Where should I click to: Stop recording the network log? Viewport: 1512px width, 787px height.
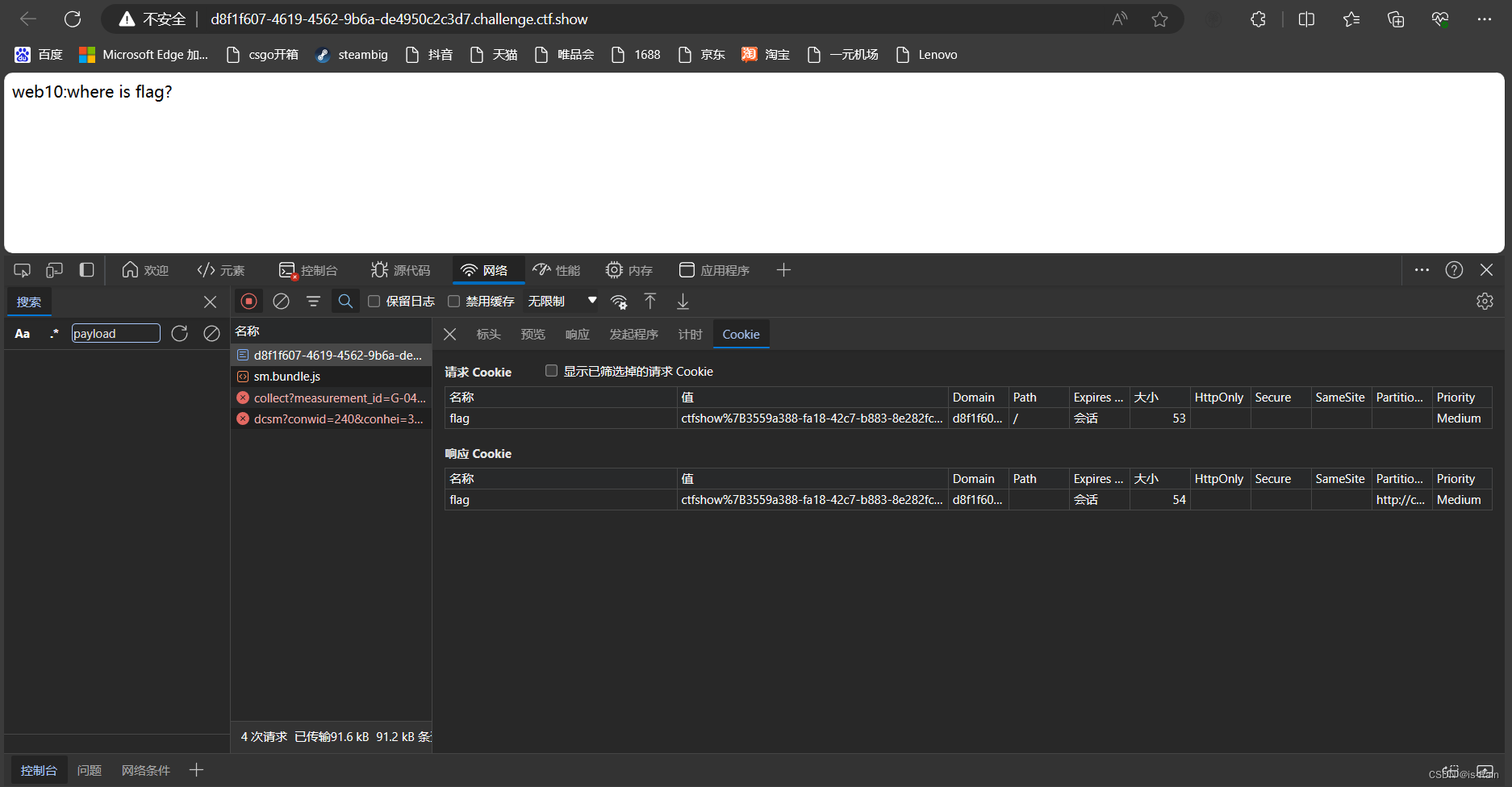click(x=249, y=301)
